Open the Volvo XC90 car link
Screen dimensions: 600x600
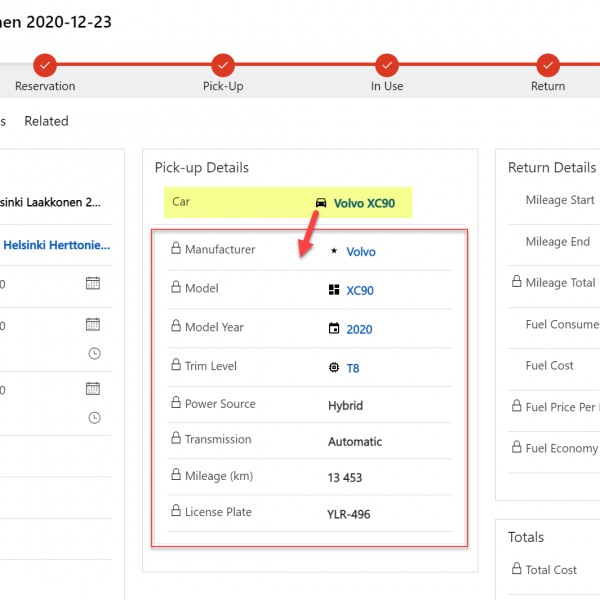point(364,203)
